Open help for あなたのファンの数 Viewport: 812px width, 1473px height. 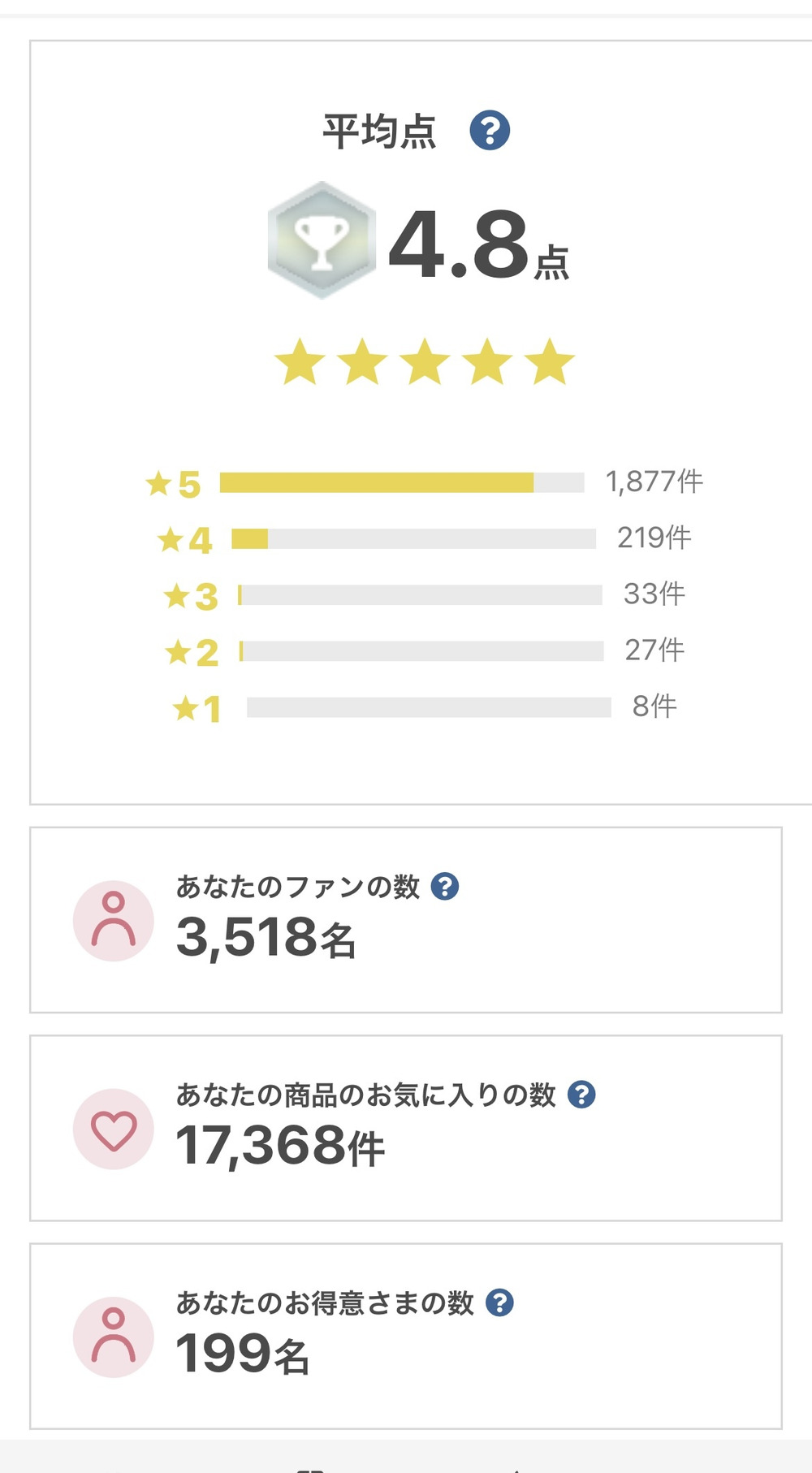[445, 886]
